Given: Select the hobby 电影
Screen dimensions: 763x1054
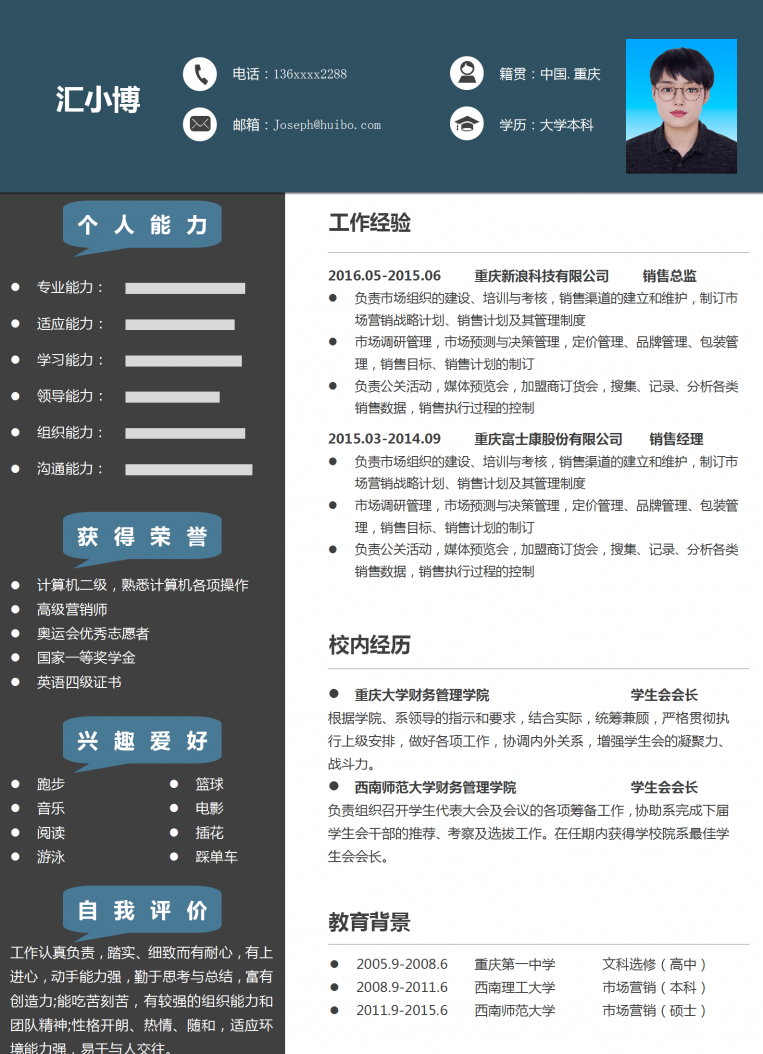Looking at the screenshot, I should coord(209,808).
